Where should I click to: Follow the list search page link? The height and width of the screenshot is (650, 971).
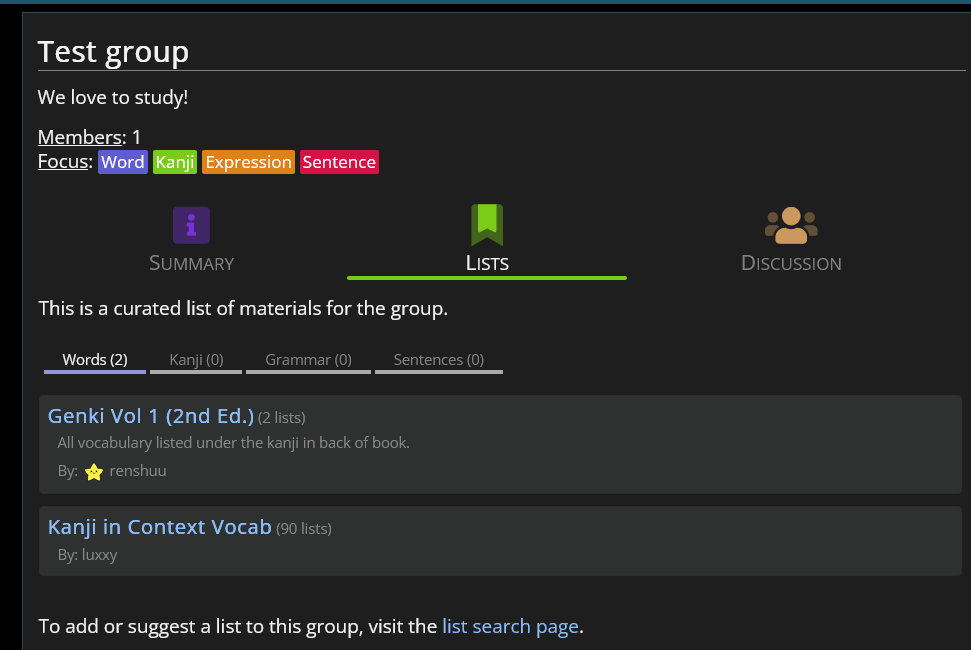(510, 627)
